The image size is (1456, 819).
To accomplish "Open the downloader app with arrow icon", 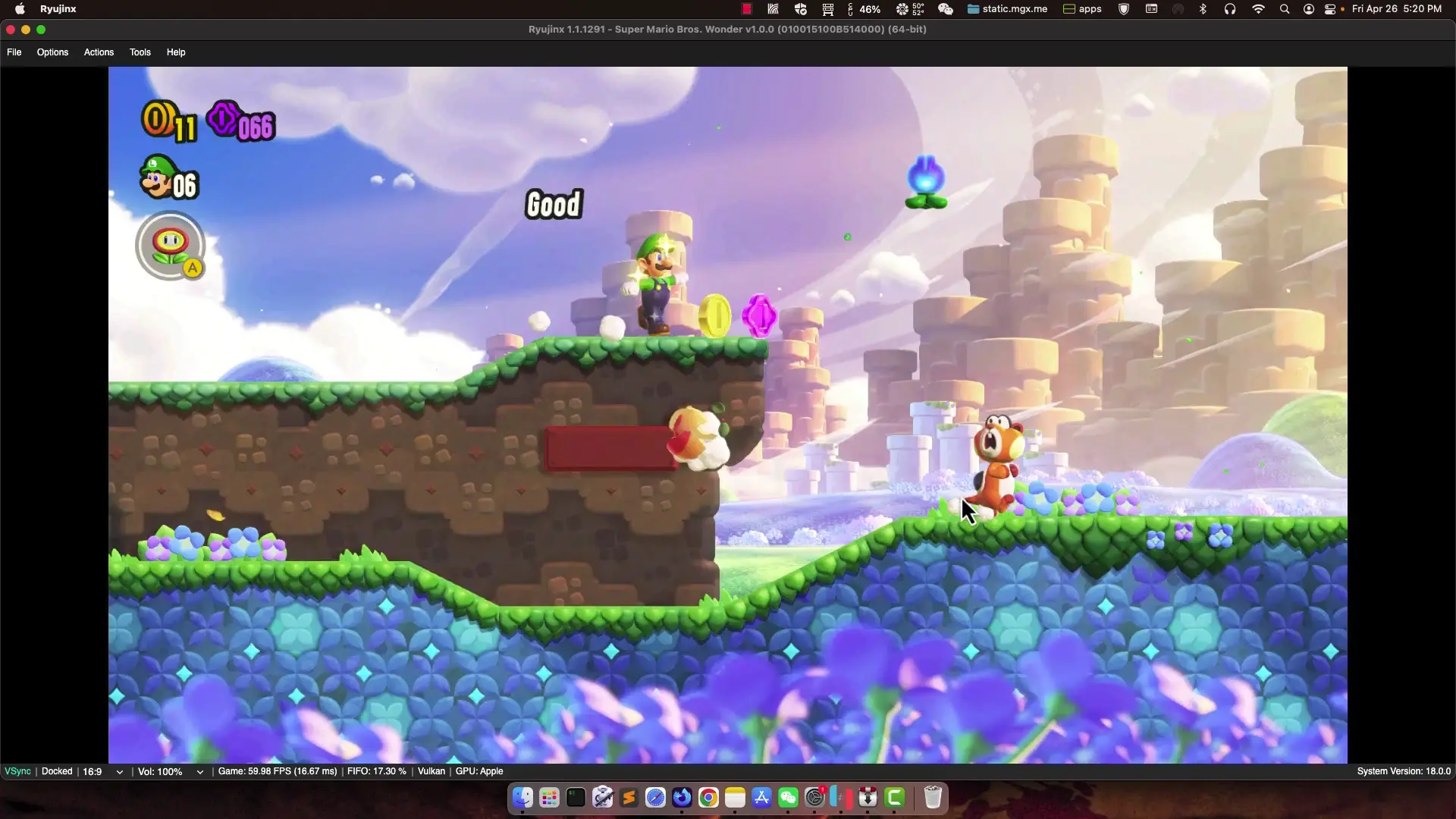I will [868, 798].
